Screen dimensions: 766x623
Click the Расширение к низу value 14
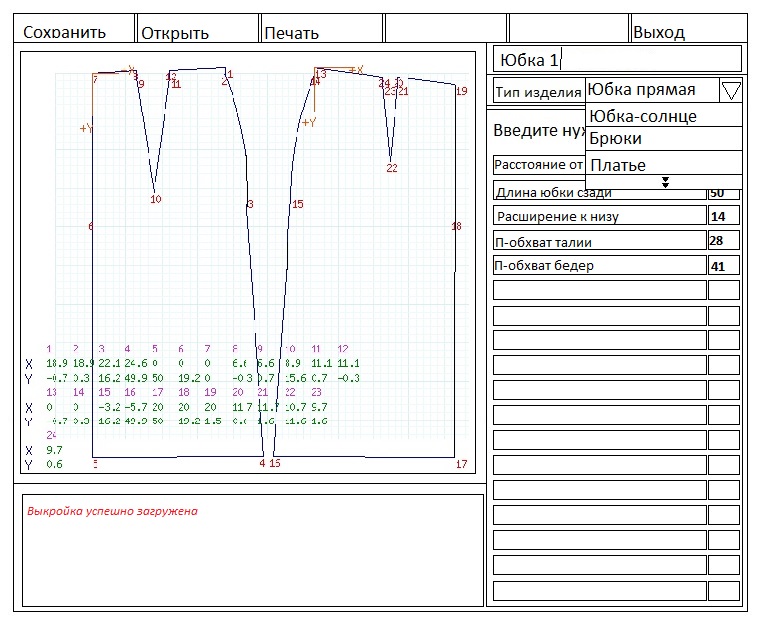tap(723, 216)
